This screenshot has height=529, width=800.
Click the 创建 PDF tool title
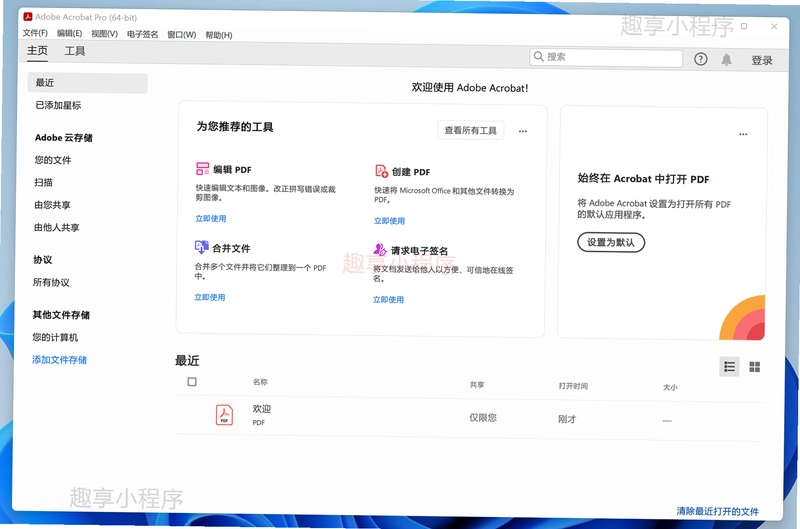[x=411, y=172]
